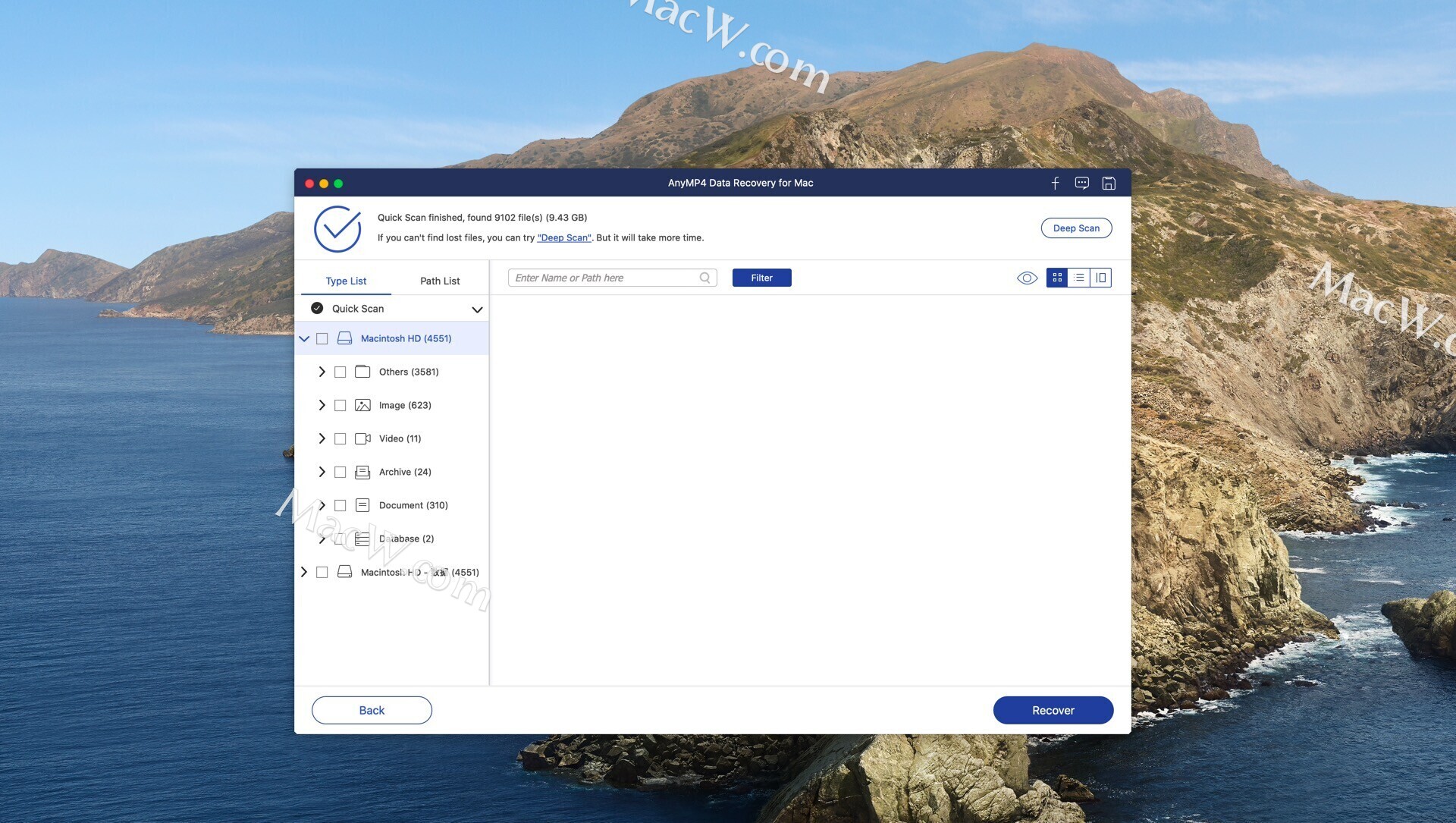Viewport: 1456px width, 823px height.
Task: Select the Archive (24) label
Action: point(405,472)
